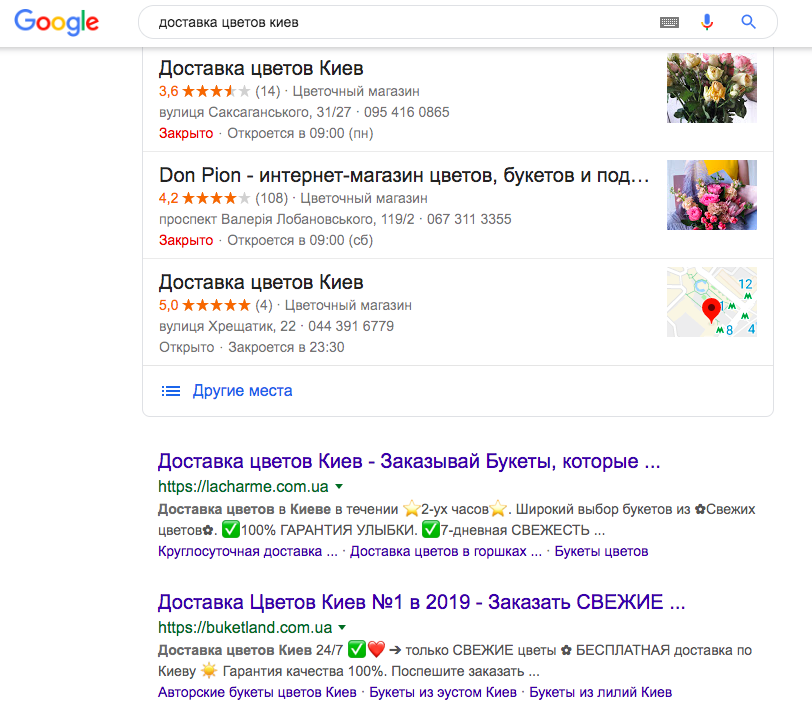Open result Доставка Цветов Киев №1 в 2019
The width and height of the screenshot is (812, 721).
[x=422, y=602]
